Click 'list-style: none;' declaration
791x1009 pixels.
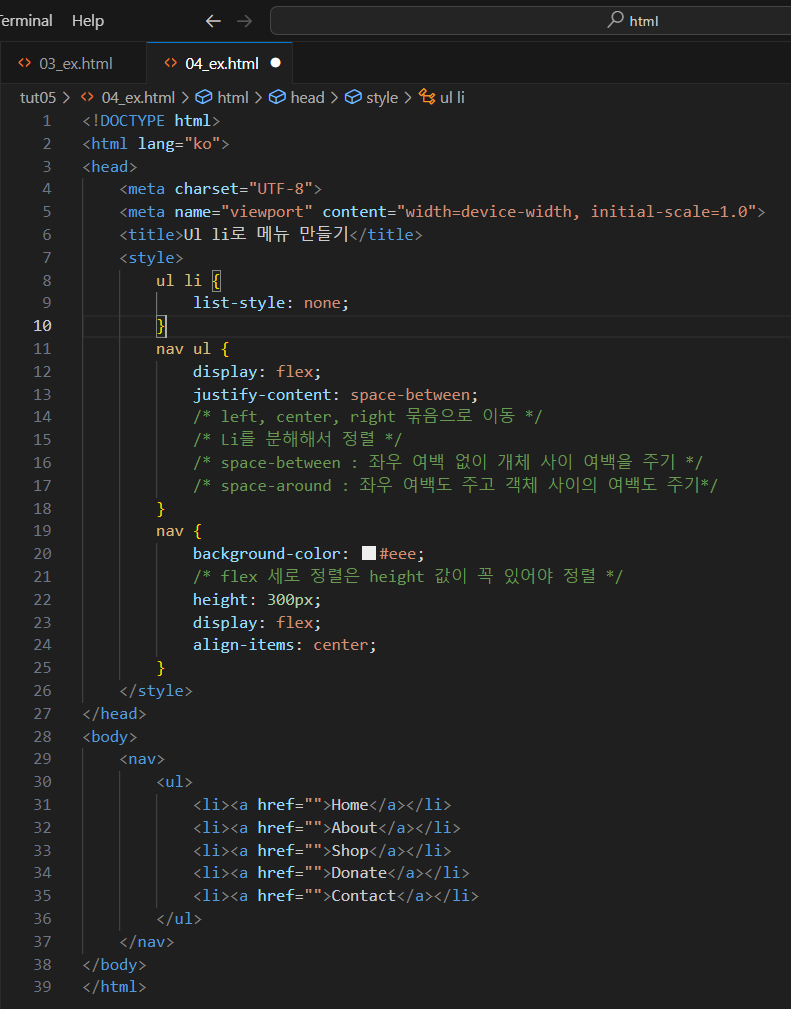271,302
